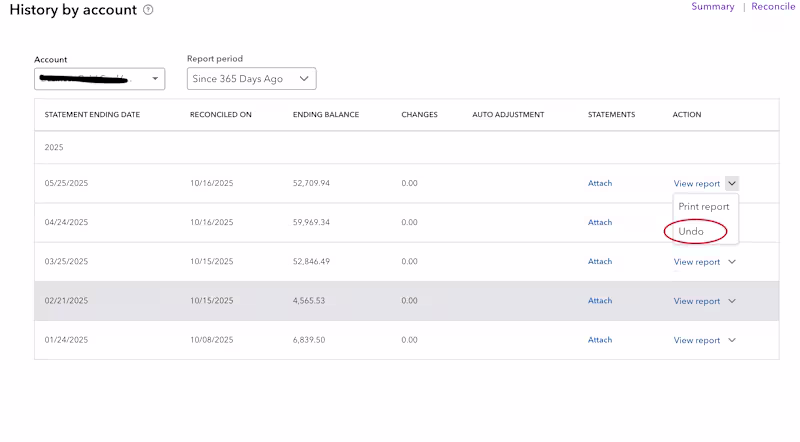Attach statement to 01/24/2025 row
Image resolution: width=800 pixels, height=442 pixels.
tap(600, 339)
